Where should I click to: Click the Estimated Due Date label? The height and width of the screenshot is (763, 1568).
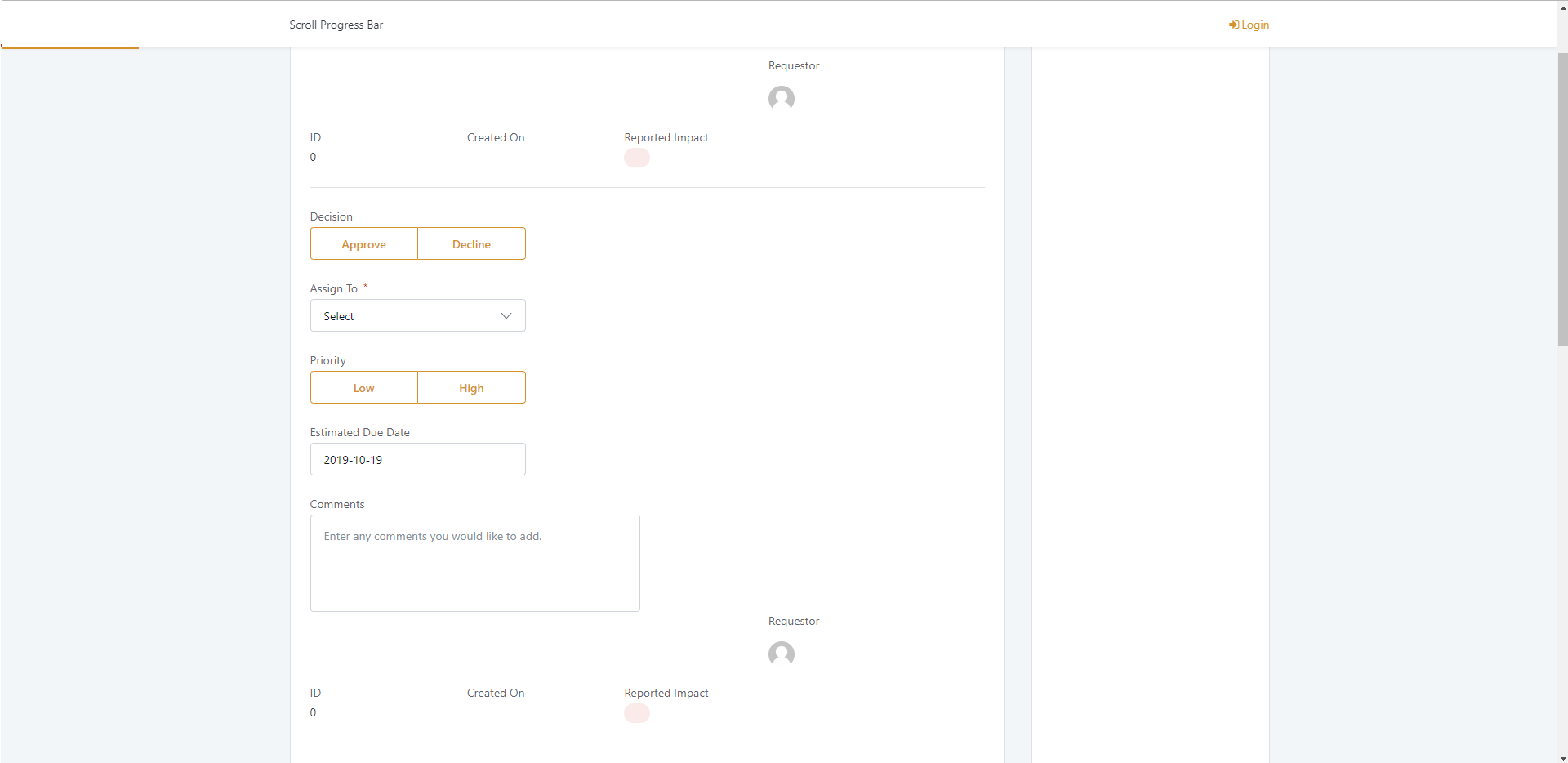pos(360,432)
